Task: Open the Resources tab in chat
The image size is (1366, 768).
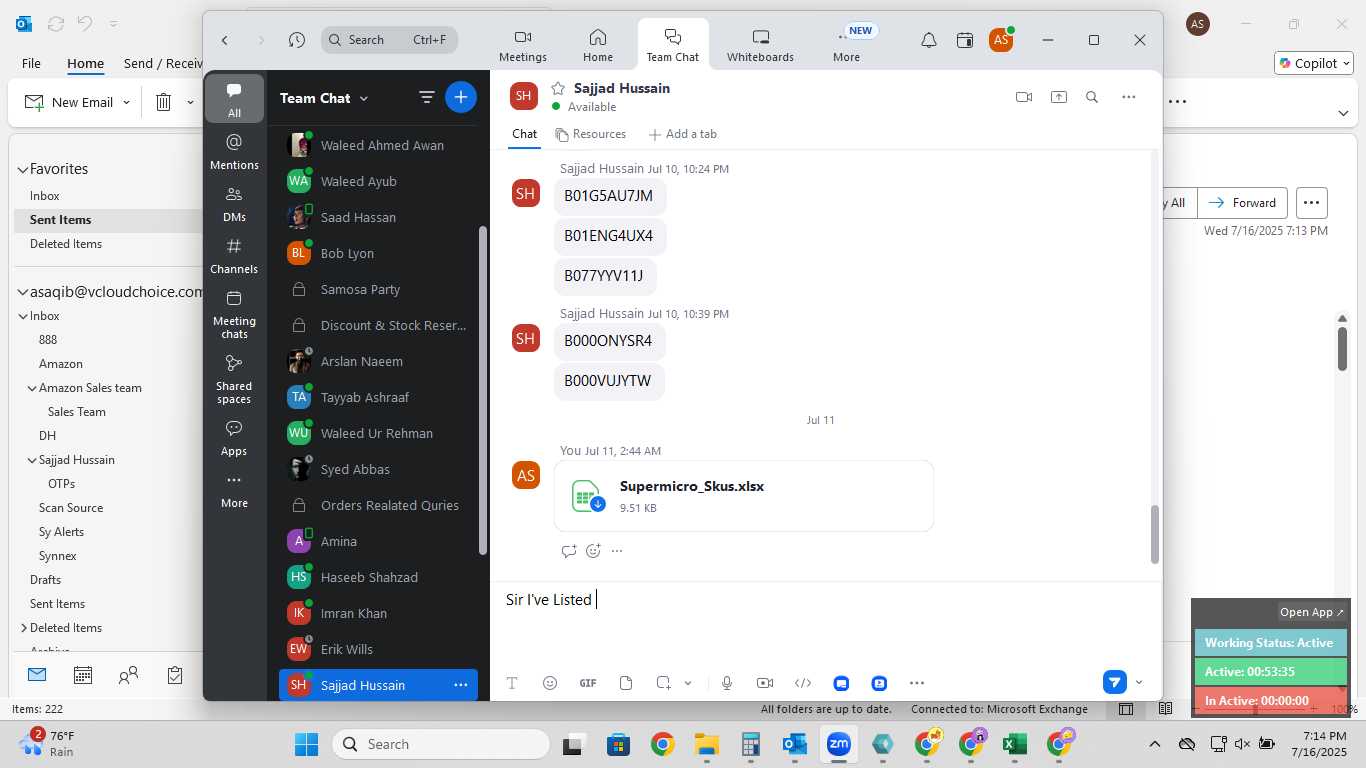Action: 591,134
